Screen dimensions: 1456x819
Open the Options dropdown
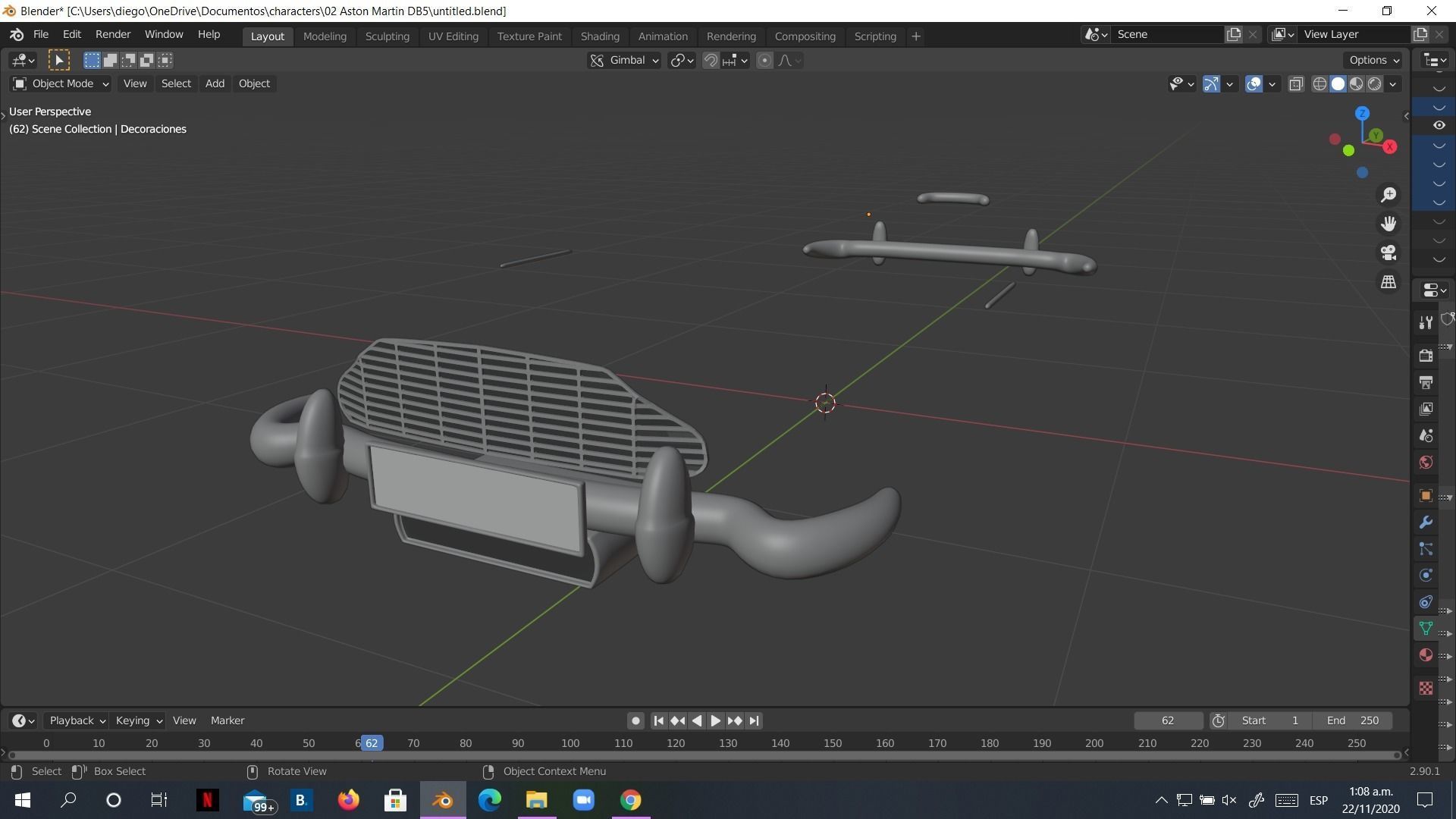pyautogui.click(x=1374, y=60)
